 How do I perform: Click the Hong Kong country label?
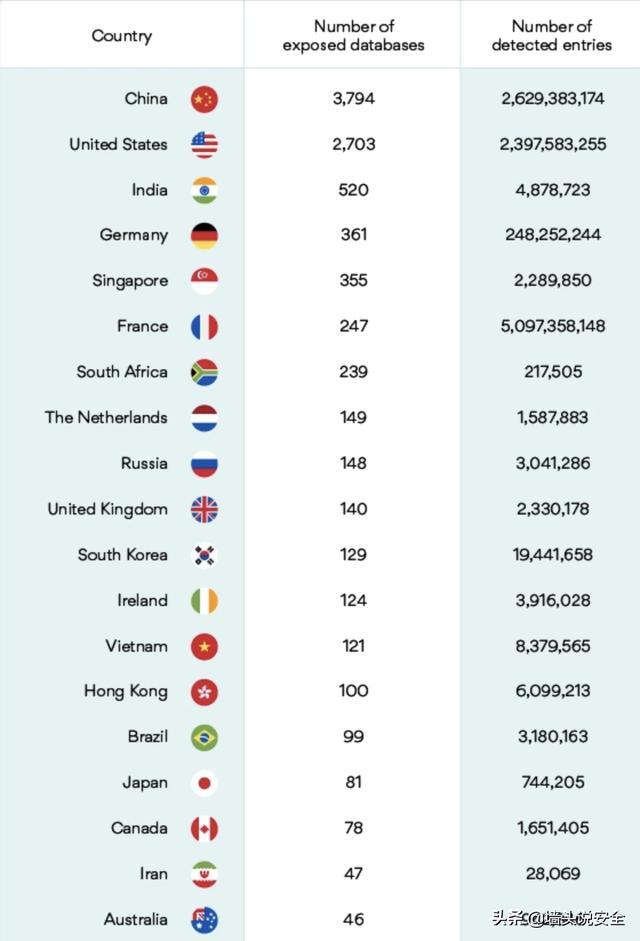click(126, 691)
